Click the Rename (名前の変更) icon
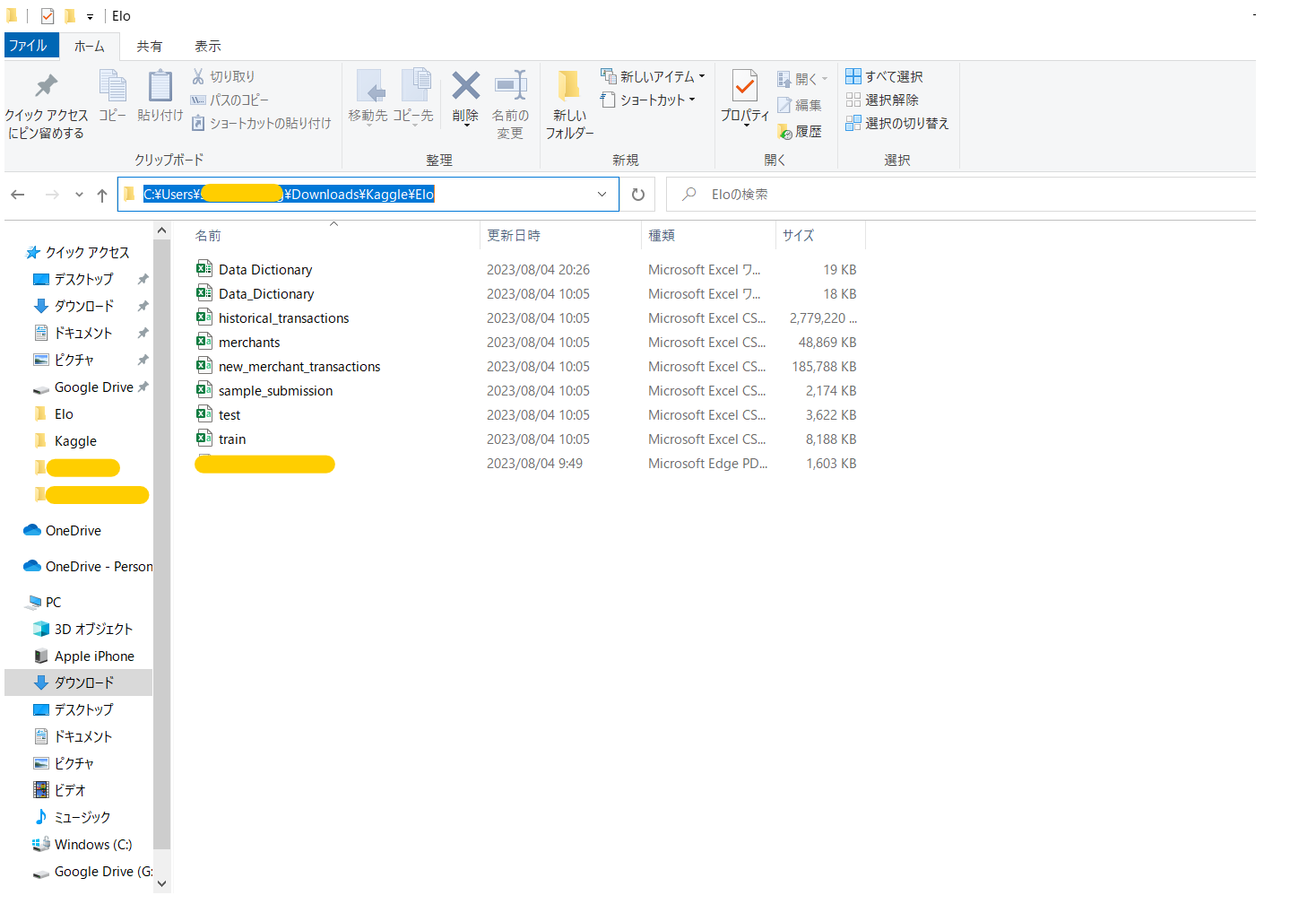This screenshot has height=904, width=1316. (x=511, y=86)
